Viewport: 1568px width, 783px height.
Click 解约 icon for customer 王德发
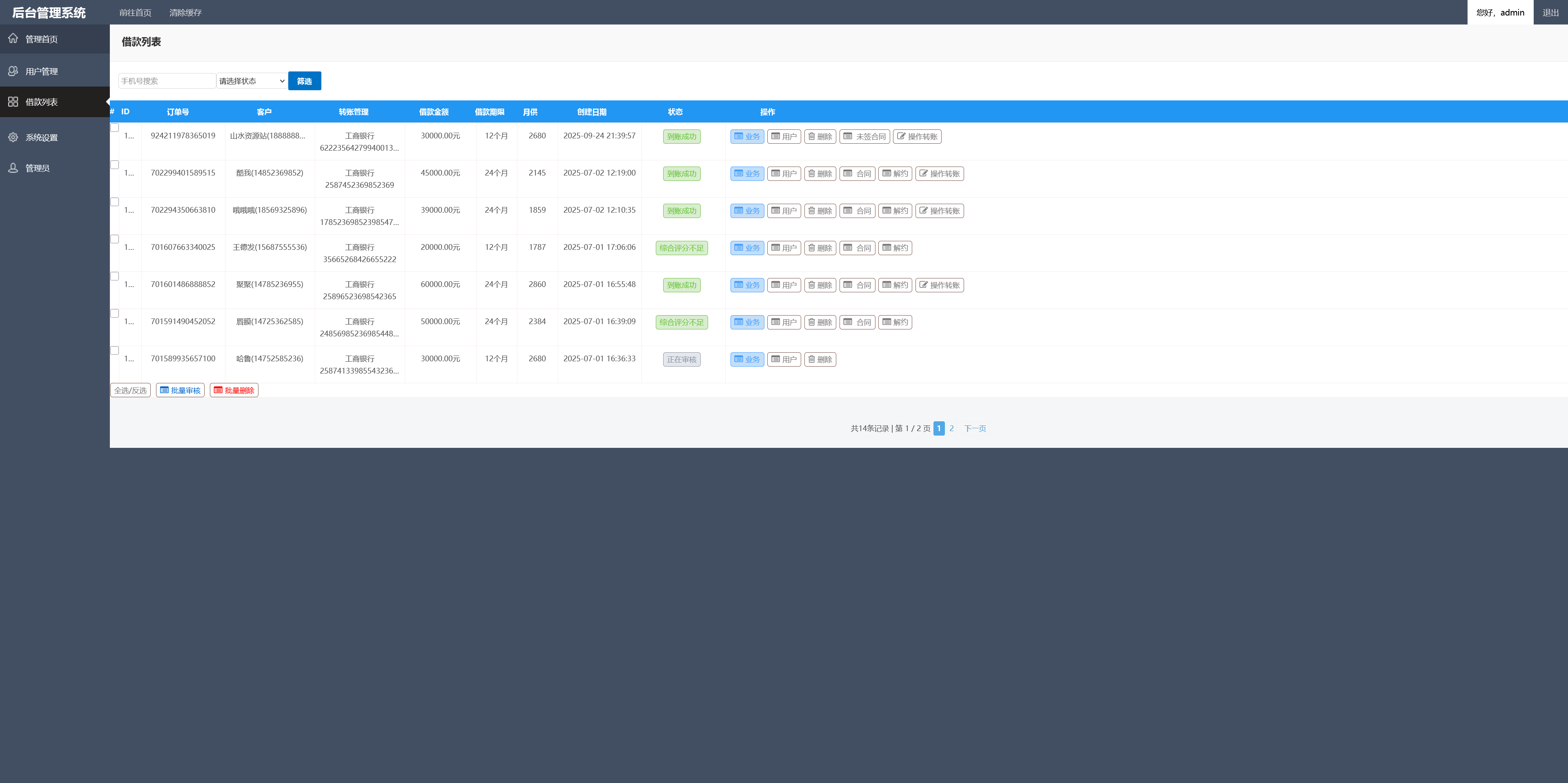tap(887, 248)
